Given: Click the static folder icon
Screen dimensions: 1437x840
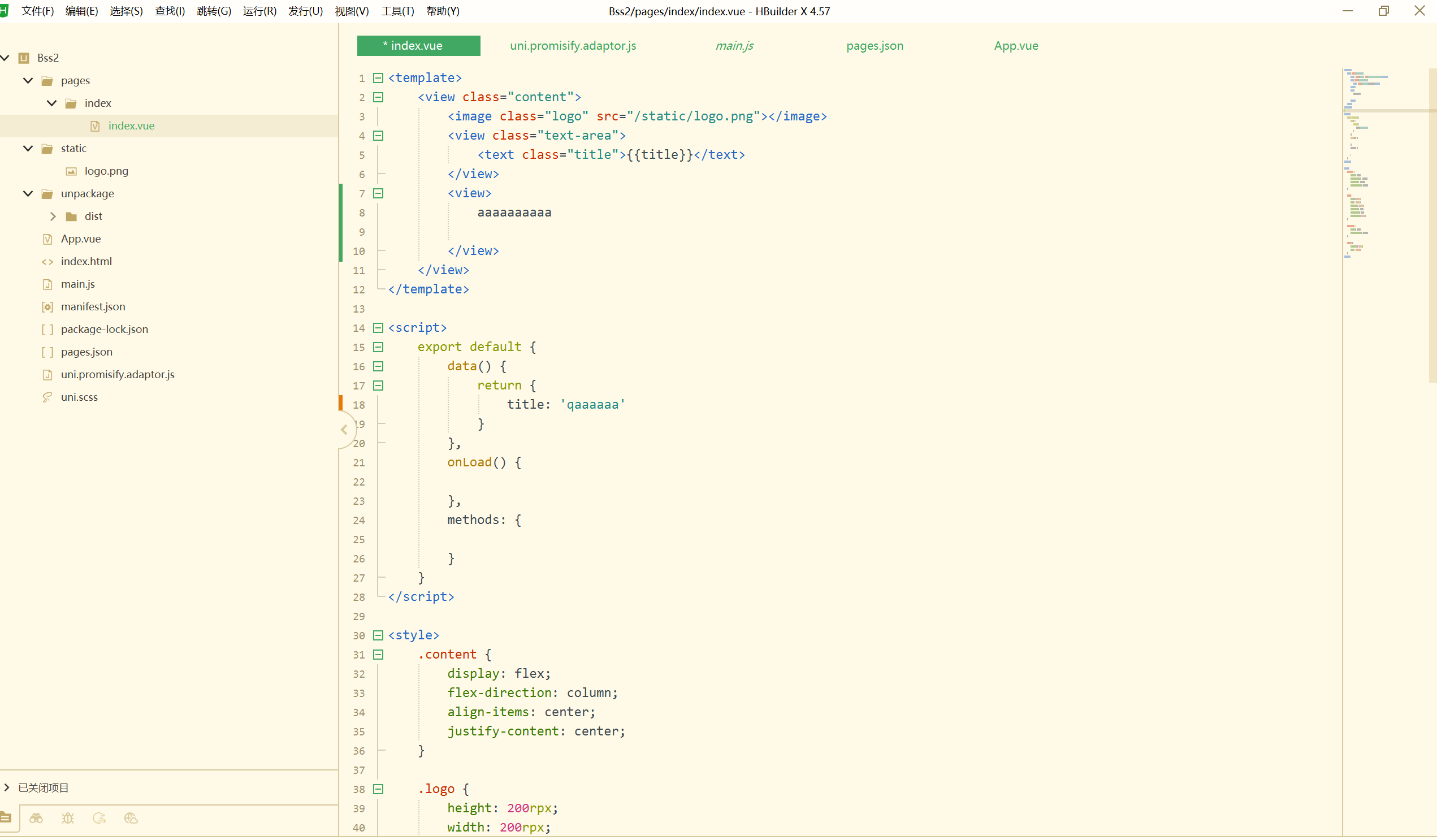Looking at the screenshot, I should [x=47, y=148].
